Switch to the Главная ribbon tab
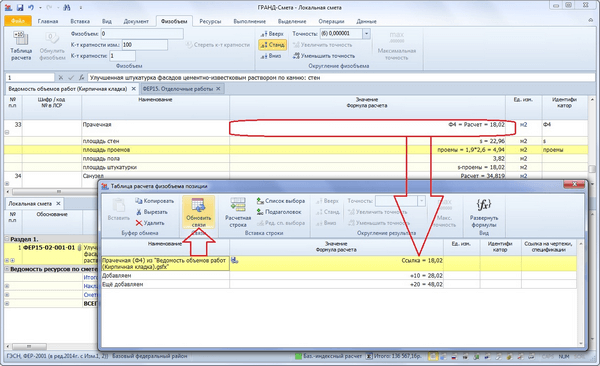Viewport: 600px width, 366px height. (48, 21)
